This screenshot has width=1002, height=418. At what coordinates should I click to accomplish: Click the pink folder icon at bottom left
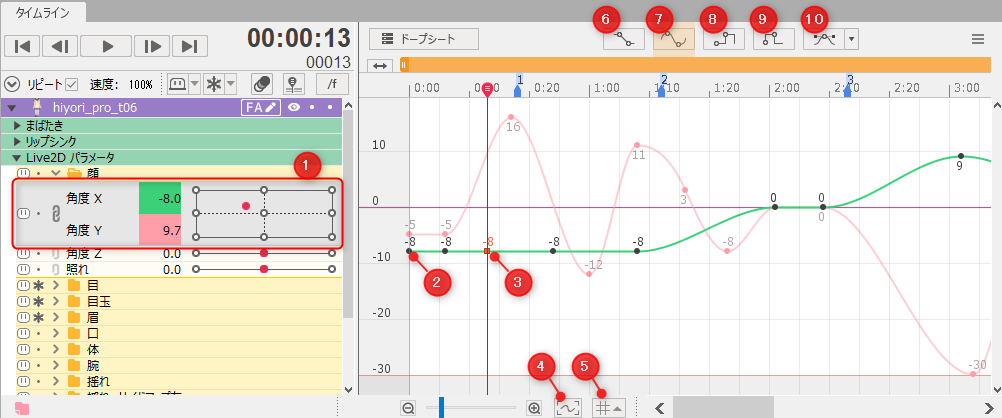point(22,409)
